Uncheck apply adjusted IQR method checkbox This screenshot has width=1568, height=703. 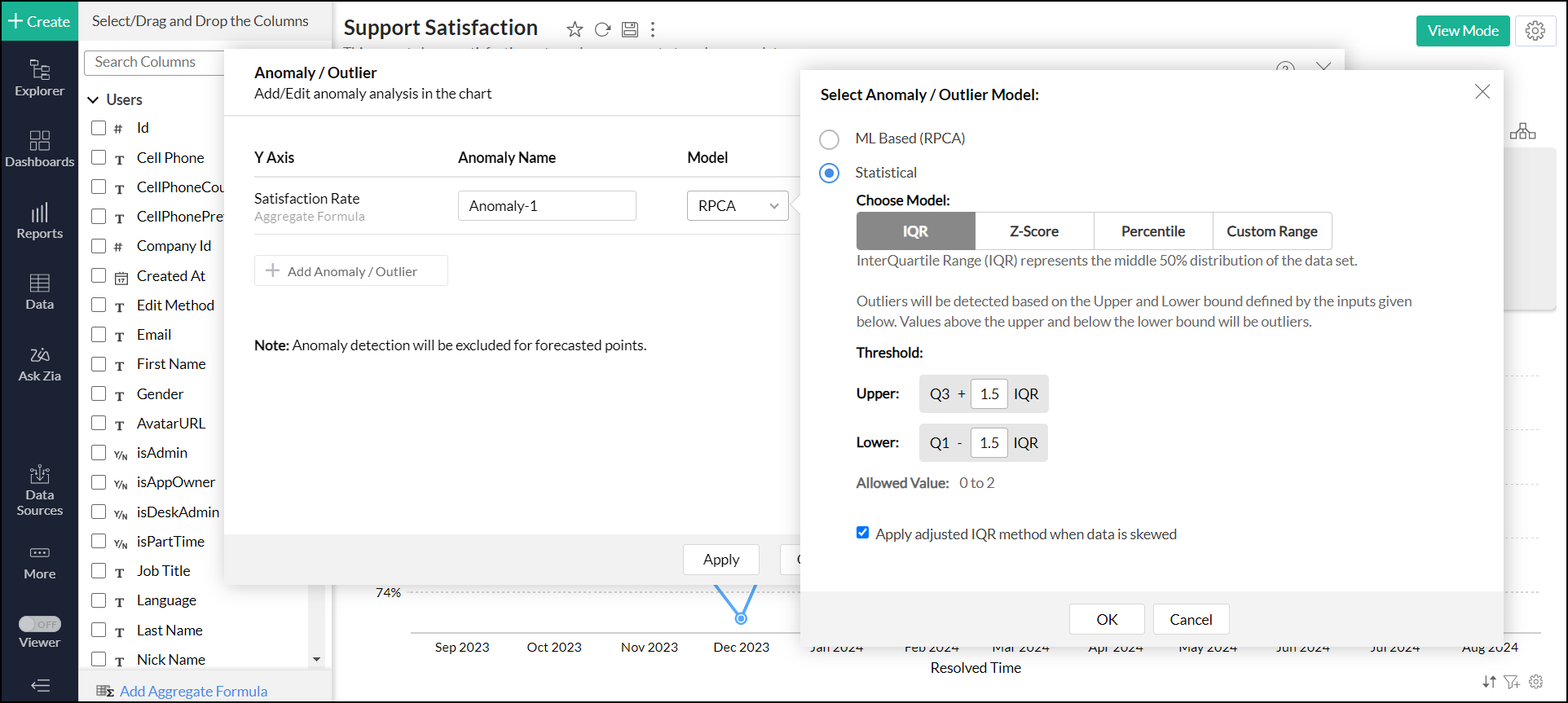[862, 533]
